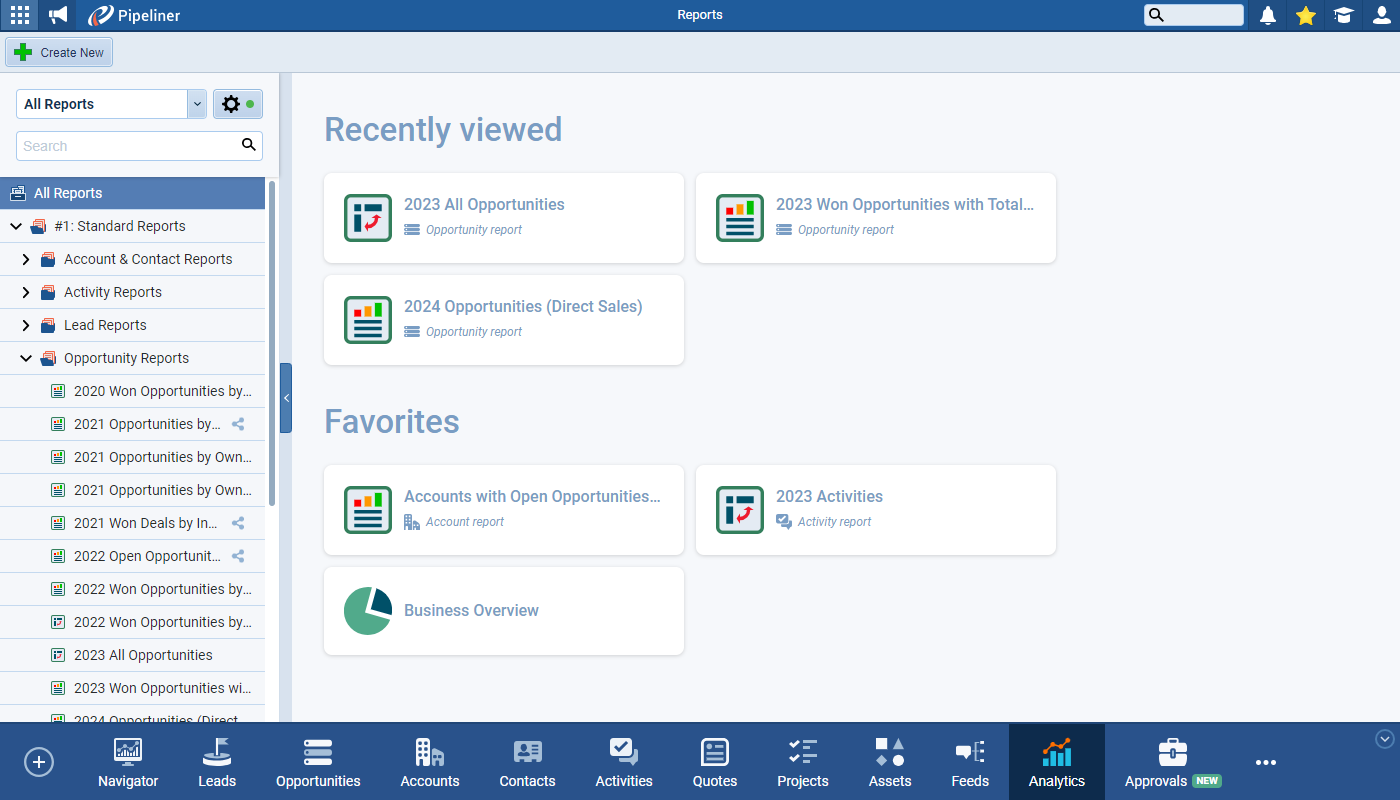Viewport: 1400px width, 800px height.
Task: Open the gear settings button
Action: coord(237,104)
